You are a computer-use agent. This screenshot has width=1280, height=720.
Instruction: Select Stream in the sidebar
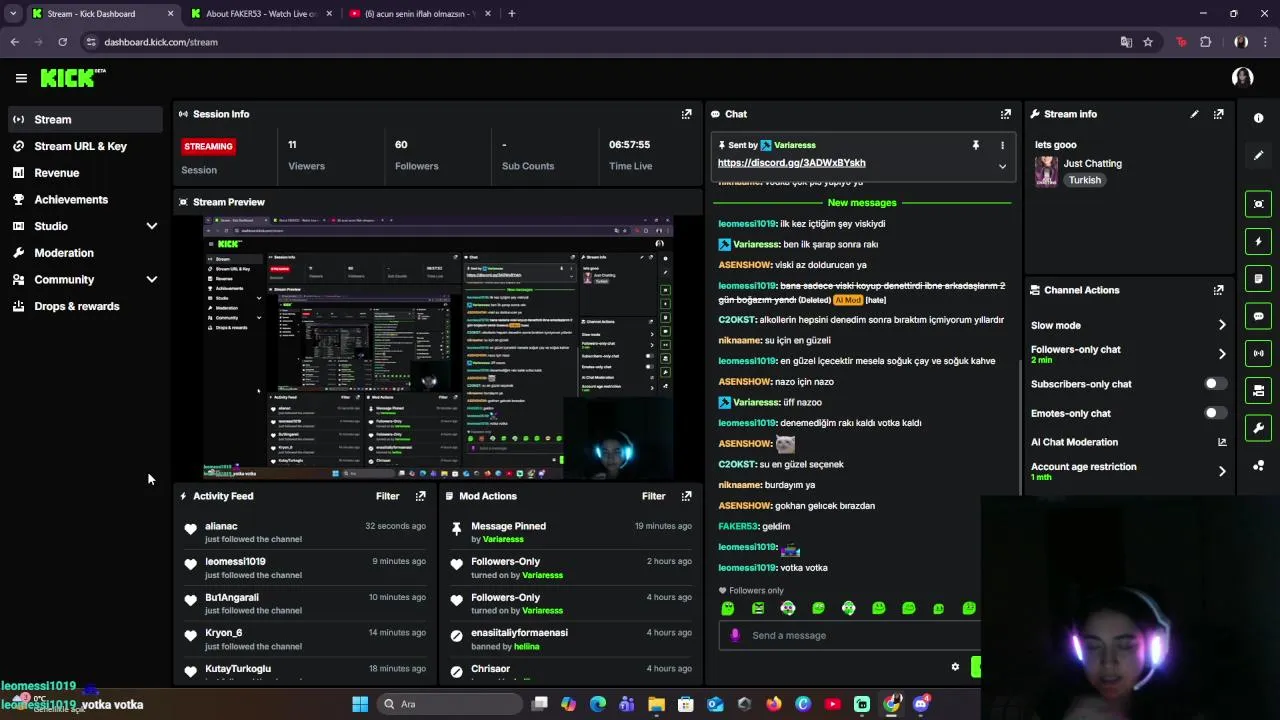pyautogui.click(x=85, y=119)
